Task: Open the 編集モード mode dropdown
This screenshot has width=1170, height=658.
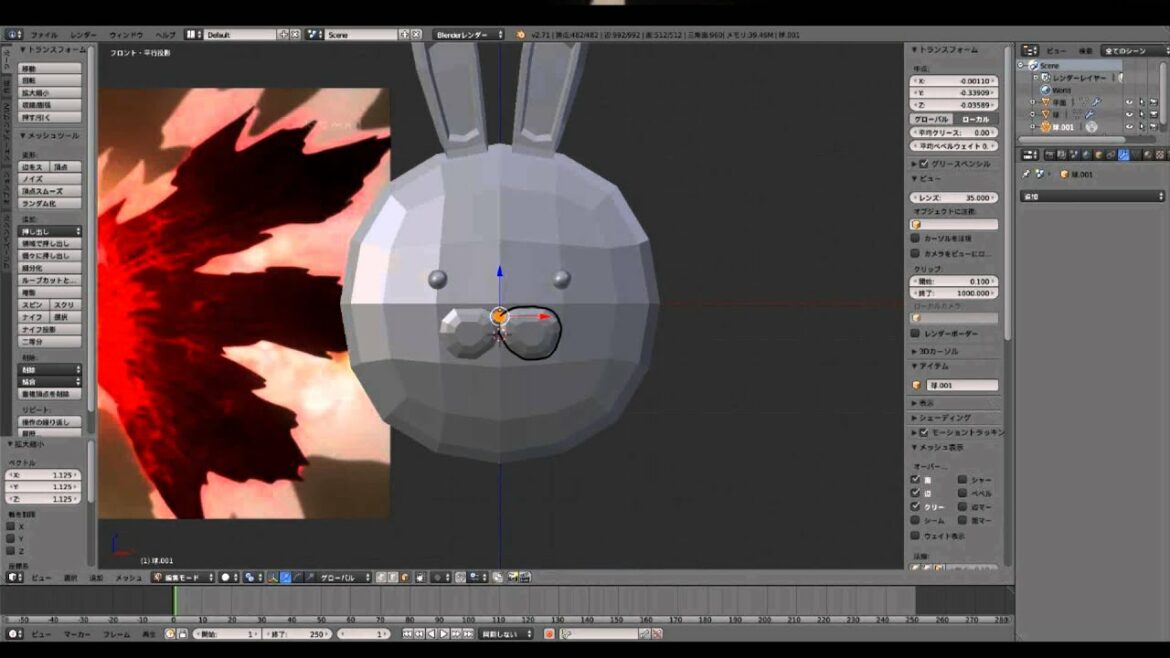Action: (183, 577)
